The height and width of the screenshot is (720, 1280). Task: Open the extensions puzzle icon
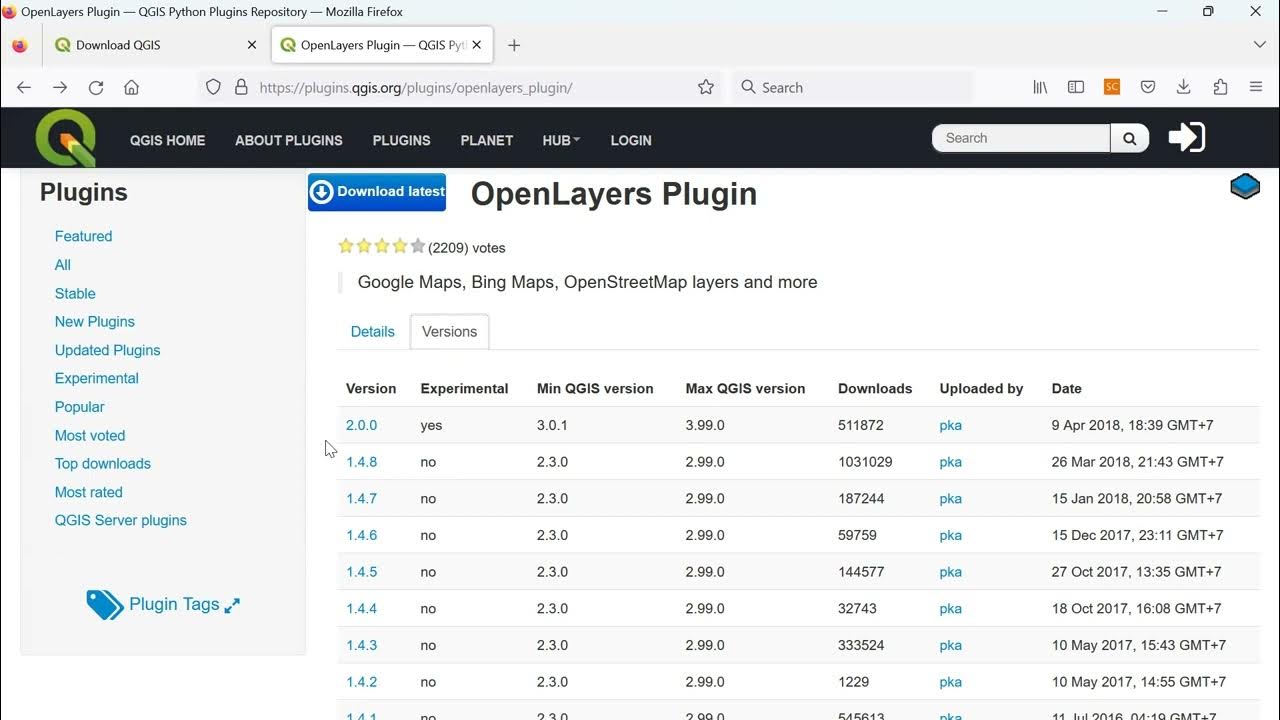pyautogui.click(x=1220, y=88)
